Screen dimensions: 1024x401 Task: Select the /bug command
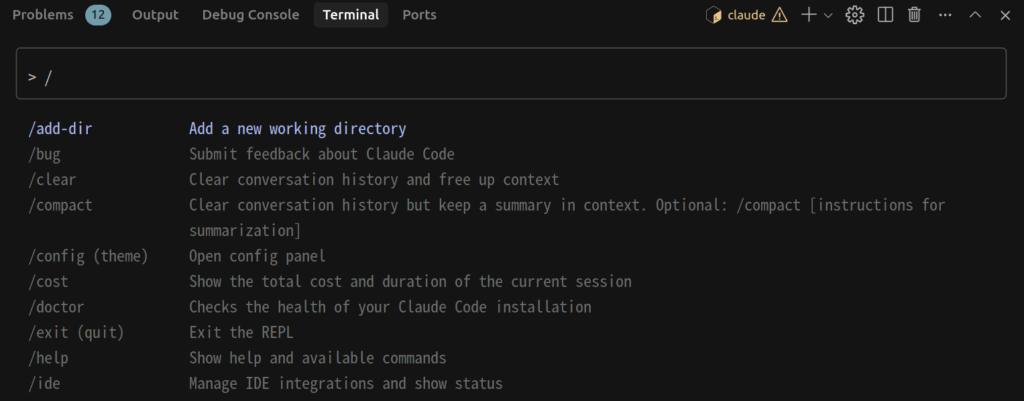(44, 154)
